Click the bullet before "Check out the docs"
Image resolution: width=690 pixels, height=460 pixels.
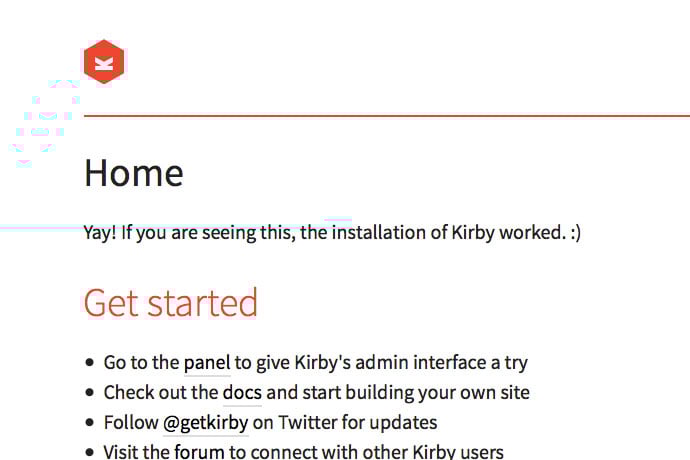(90, 393)
